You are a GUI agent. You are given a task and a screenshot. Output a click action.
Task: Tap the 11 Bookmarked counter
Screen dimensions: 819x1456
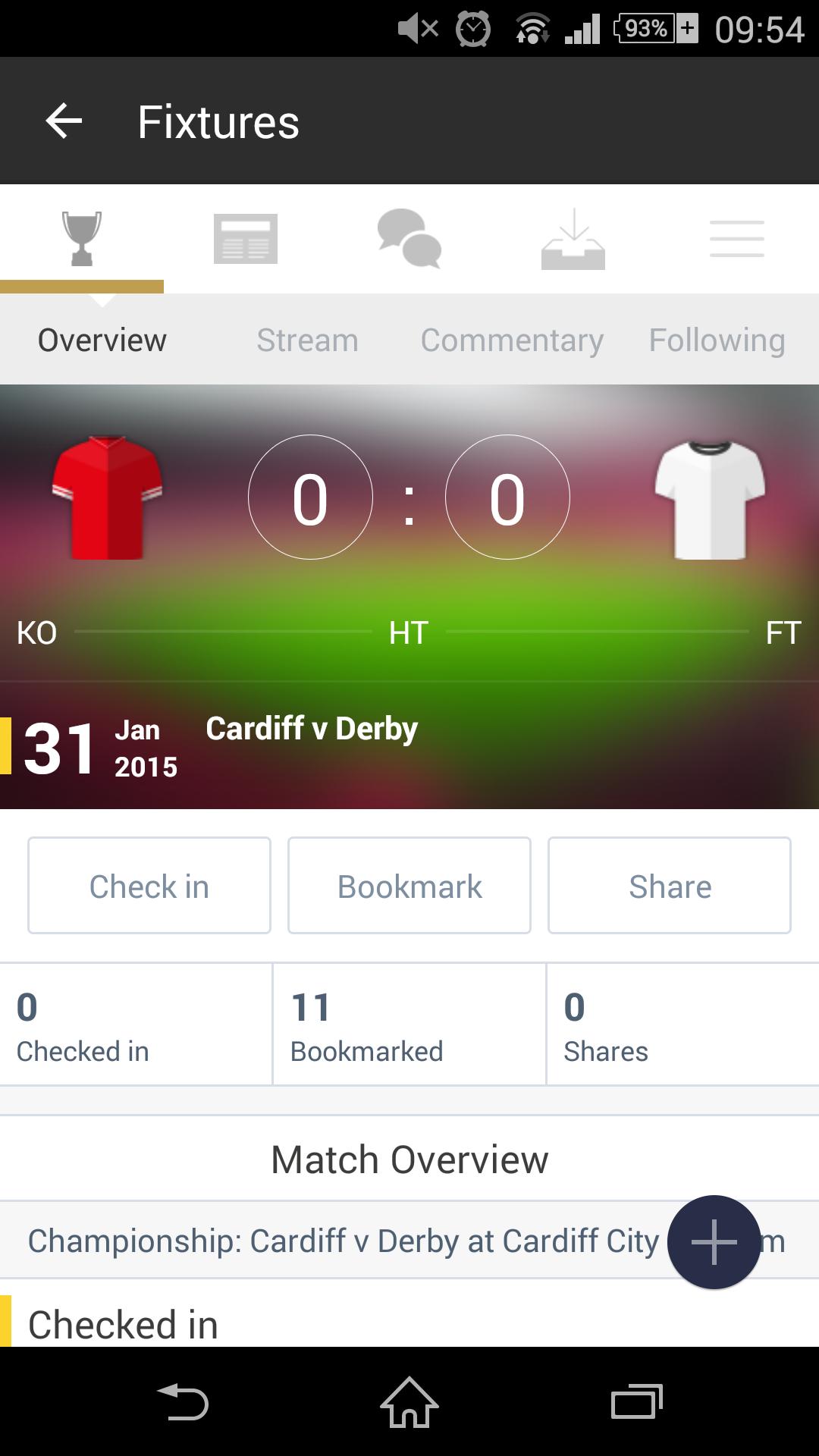coord(367,1024)
